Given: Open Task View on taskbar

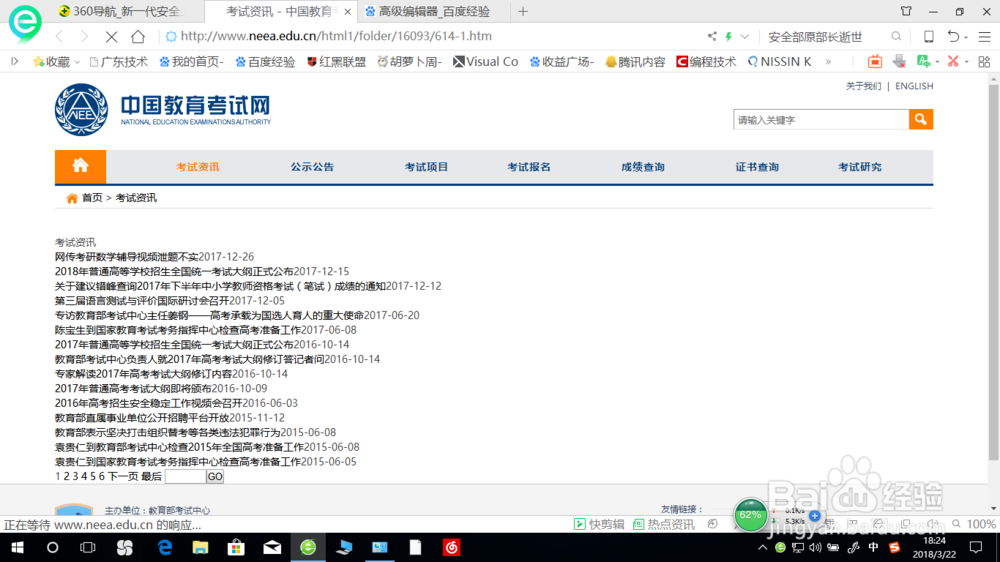Looking at the screenshot, I should click(x=87, y=547).
